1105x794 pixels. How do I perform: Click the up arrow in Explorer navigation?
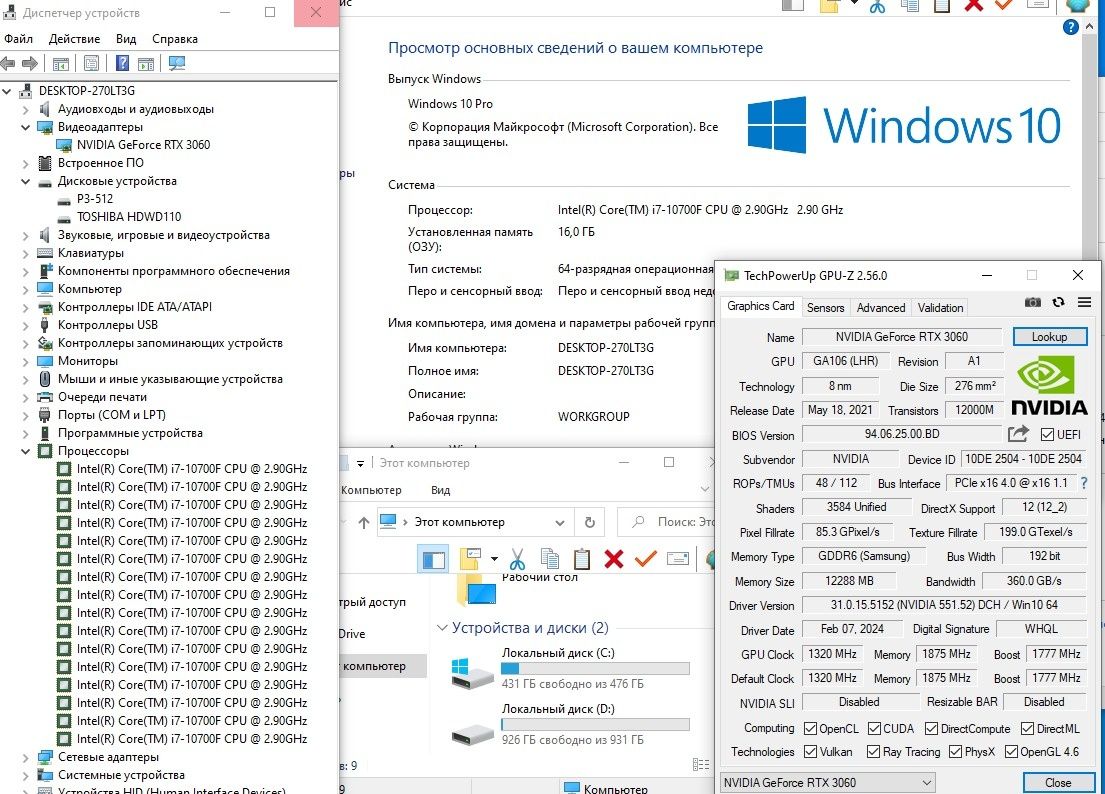[x=364, y=522]
